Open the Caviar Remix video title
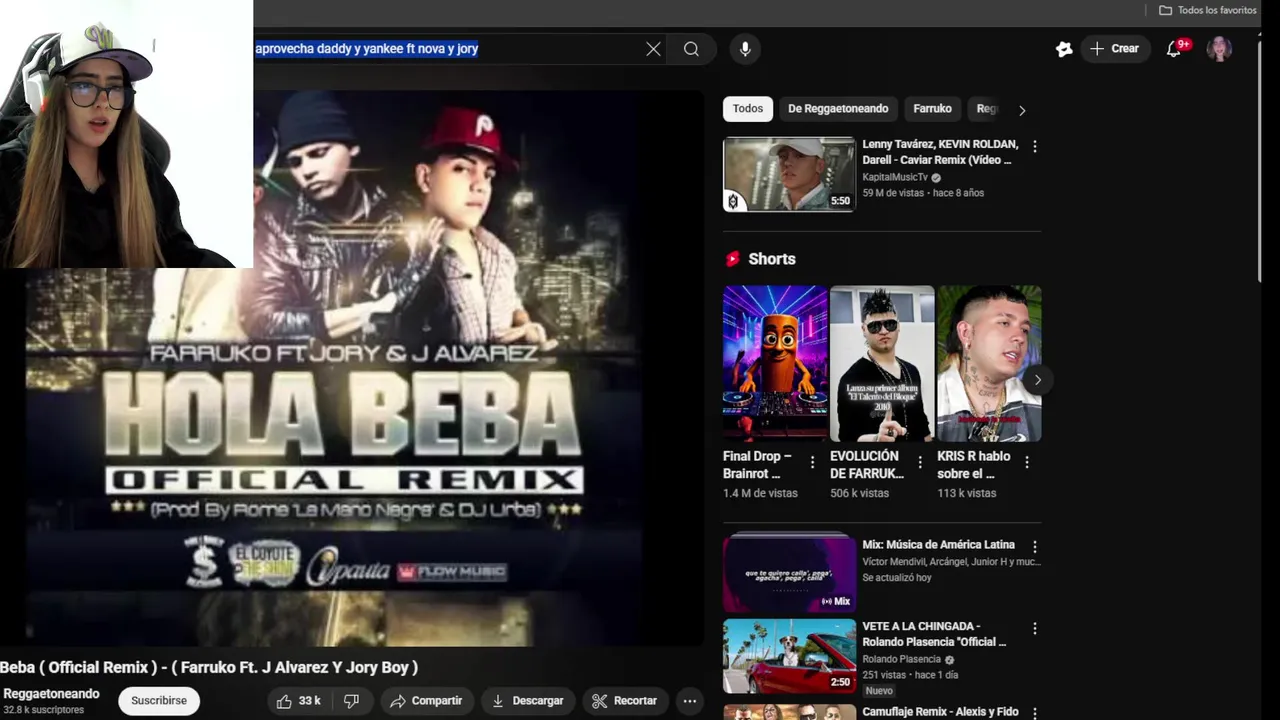The image size is (1280, 720). pos(940,152)
